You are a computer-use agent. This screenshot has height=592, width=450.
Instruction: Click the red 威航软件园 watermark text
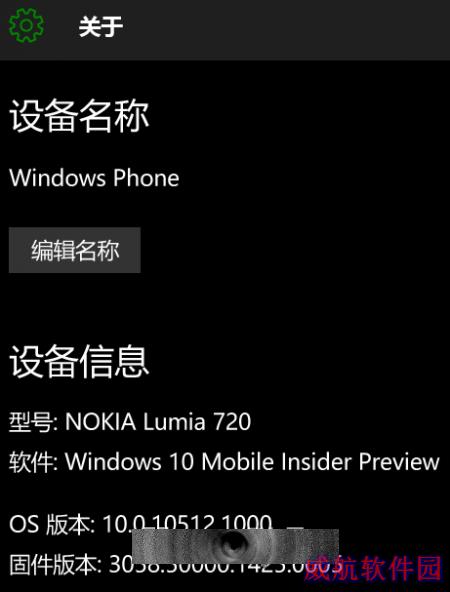(373, 567)
